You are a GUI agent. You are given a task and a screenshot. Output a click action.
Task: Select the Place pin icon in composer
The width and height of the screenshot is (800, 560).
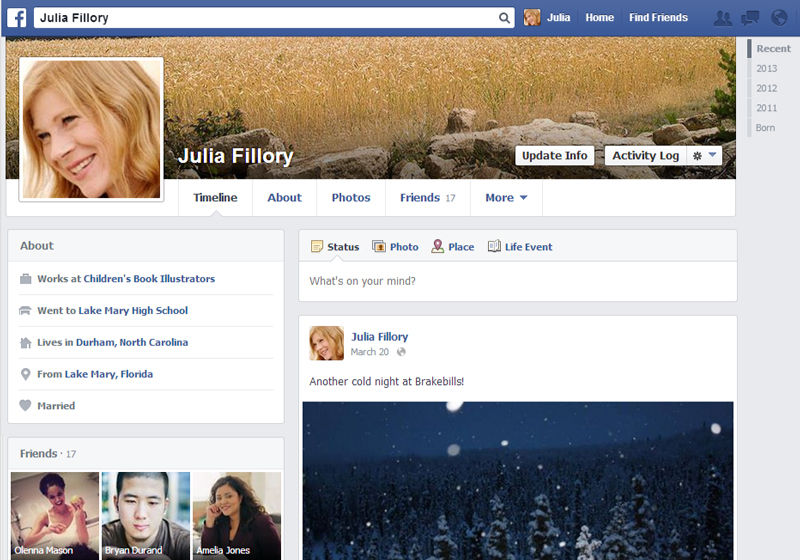(438, 247)
